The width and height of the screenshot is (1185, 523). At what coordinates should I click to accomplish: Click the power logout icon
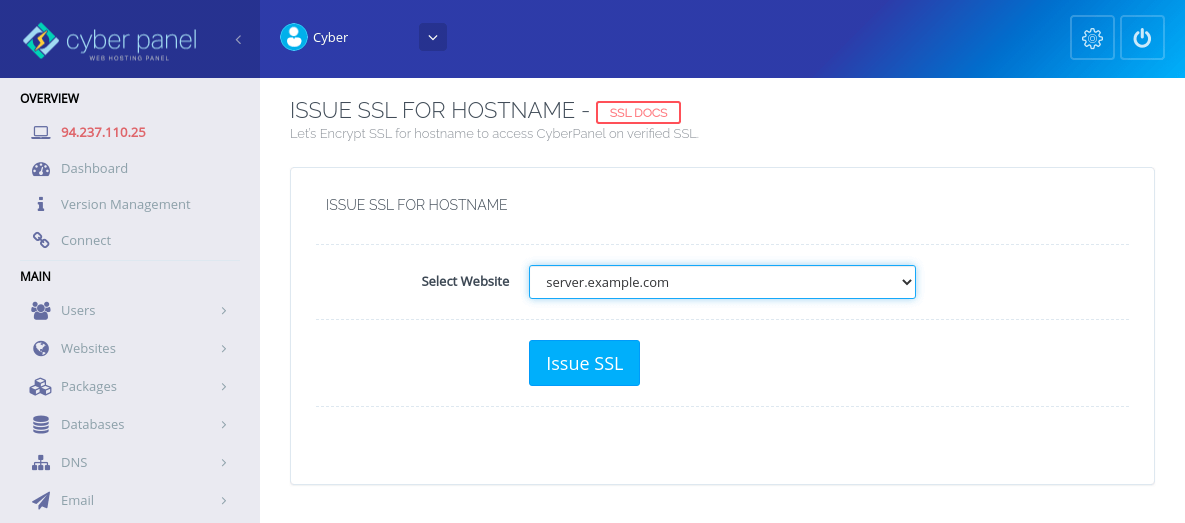[x=1142, y=38]
